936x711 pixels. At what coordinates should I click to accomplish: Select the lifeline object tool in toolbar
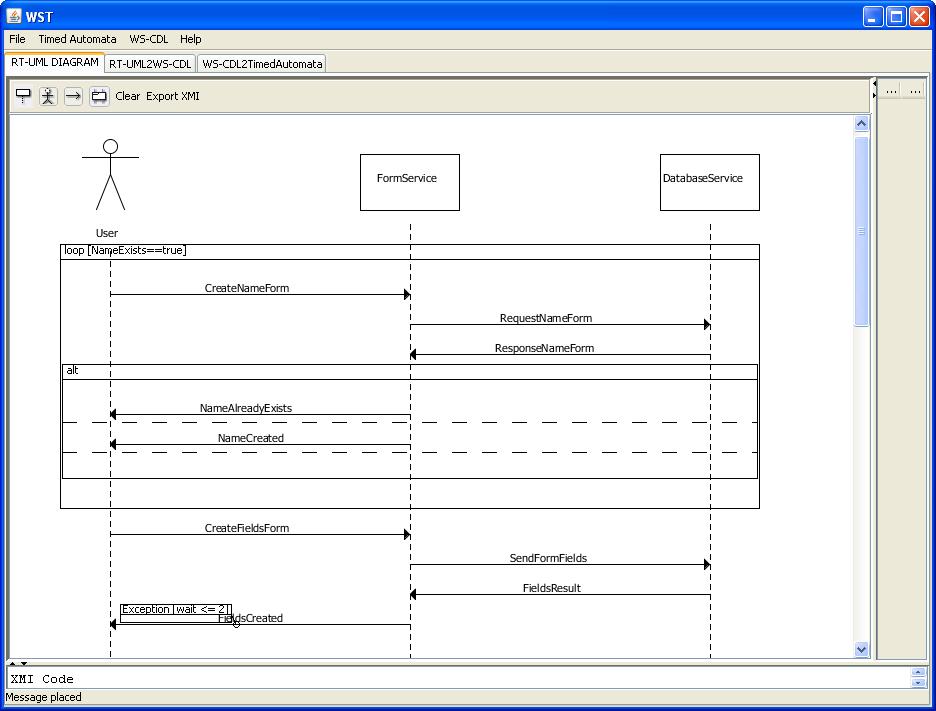click(23, 96)
